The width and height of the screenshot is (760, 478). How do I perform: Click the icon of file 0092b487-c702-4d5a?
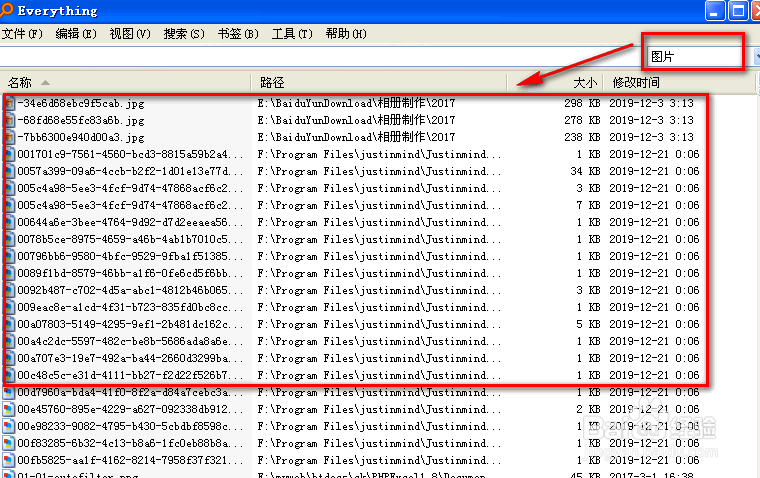[9, 290]
